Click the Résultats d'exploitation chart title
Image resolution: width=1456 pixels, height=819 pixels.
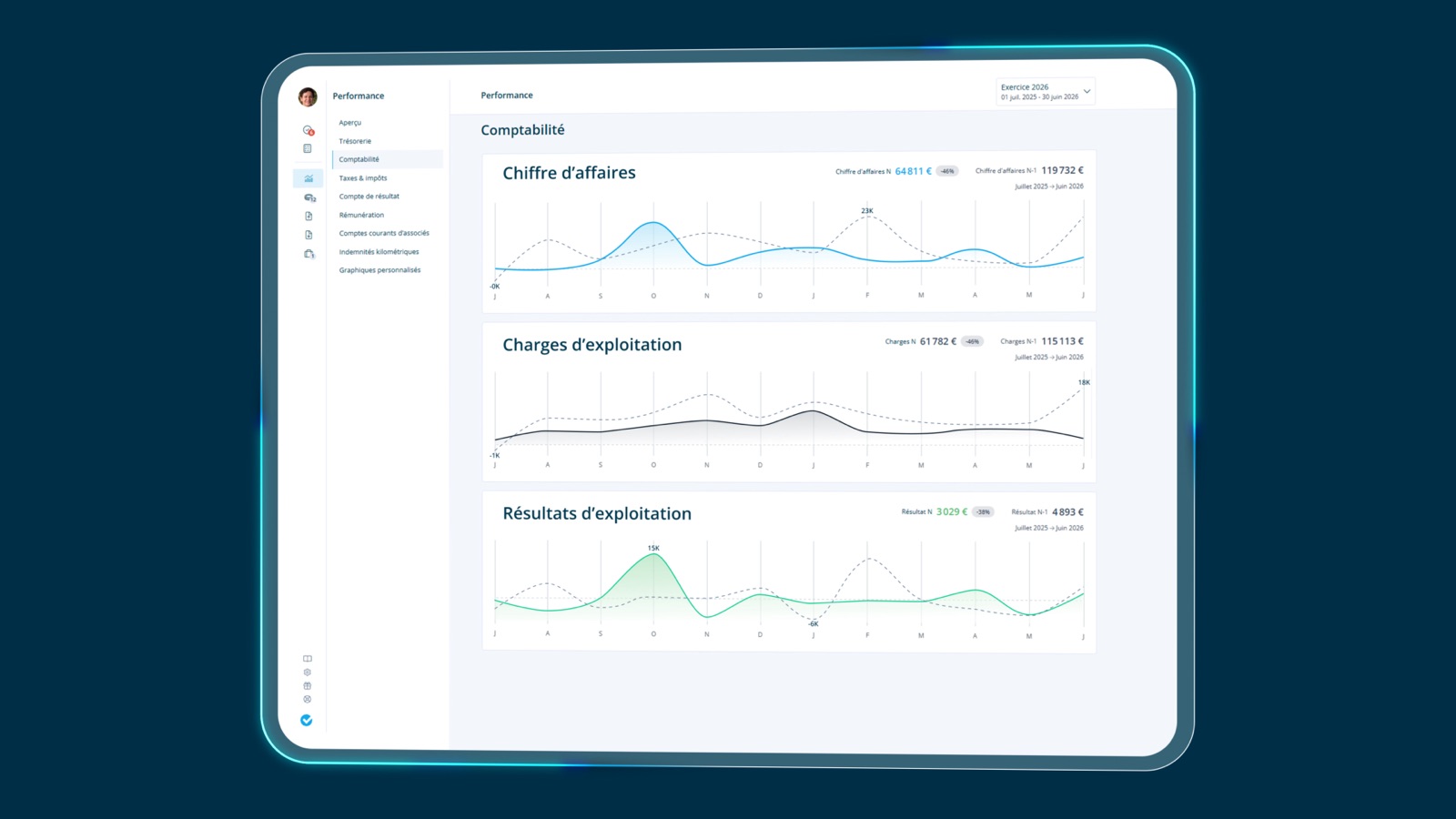[x=597, y=514]
